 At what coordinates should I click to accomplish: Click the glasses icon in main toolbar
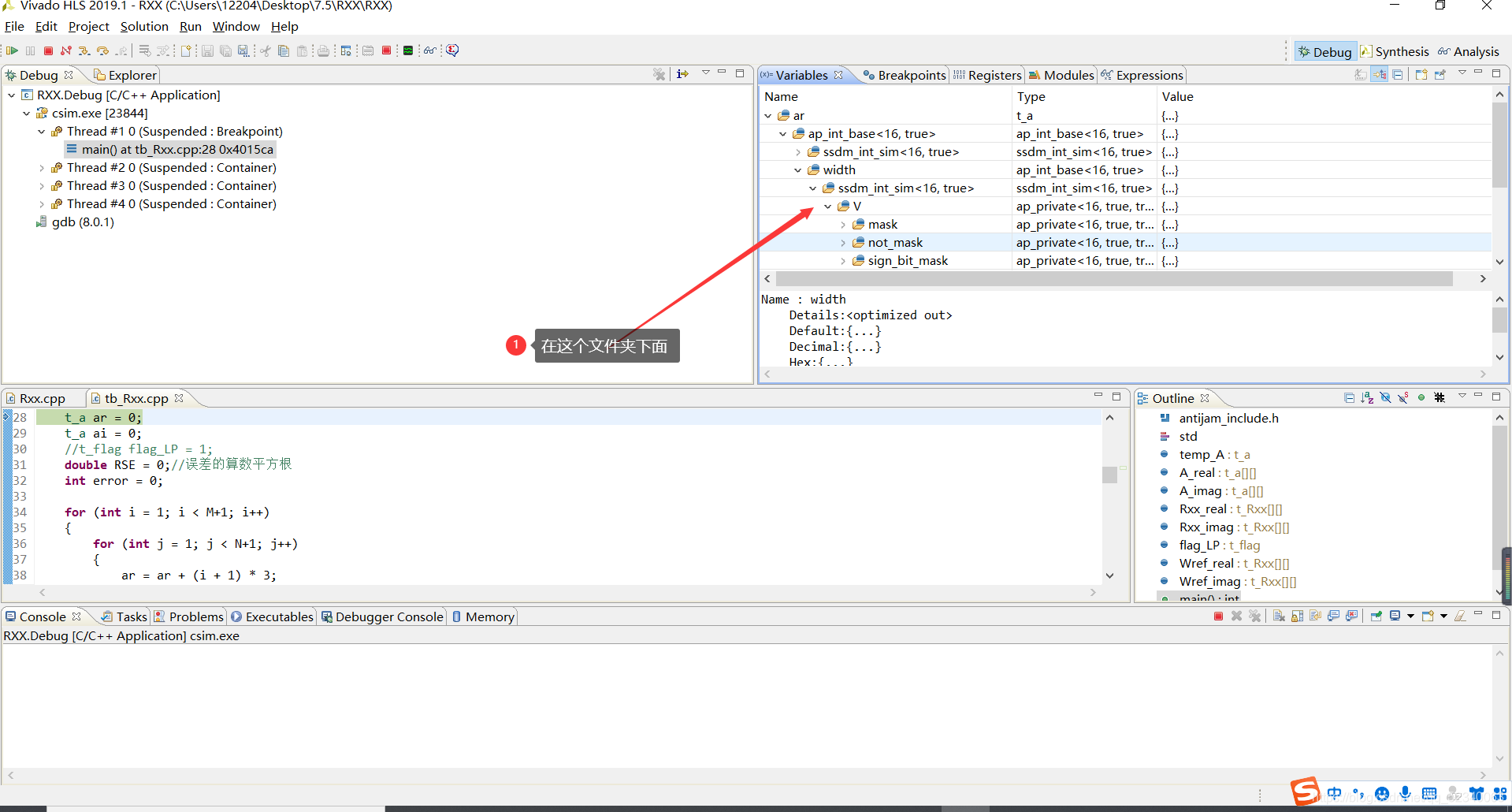[x=429, y=50]
